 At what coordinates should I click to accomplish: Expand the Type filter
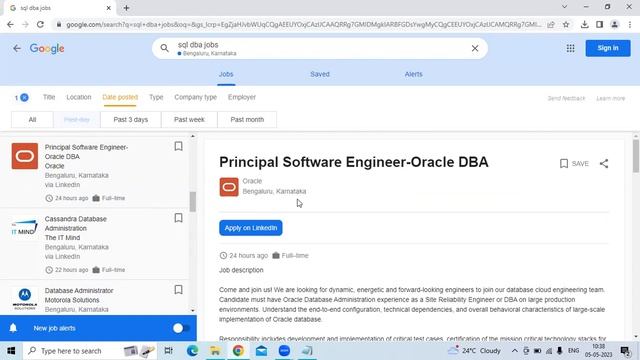[x=156, y=97]
